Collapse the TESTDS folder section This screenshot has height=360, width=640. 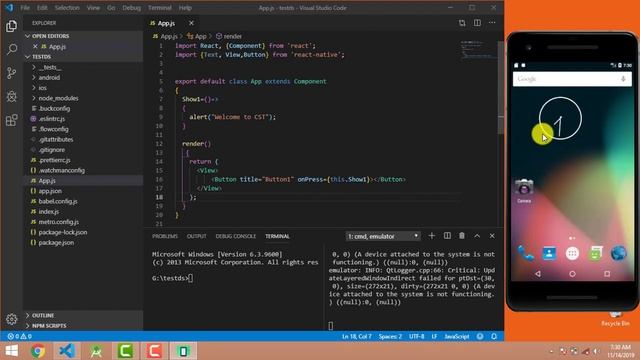[83, 57]
